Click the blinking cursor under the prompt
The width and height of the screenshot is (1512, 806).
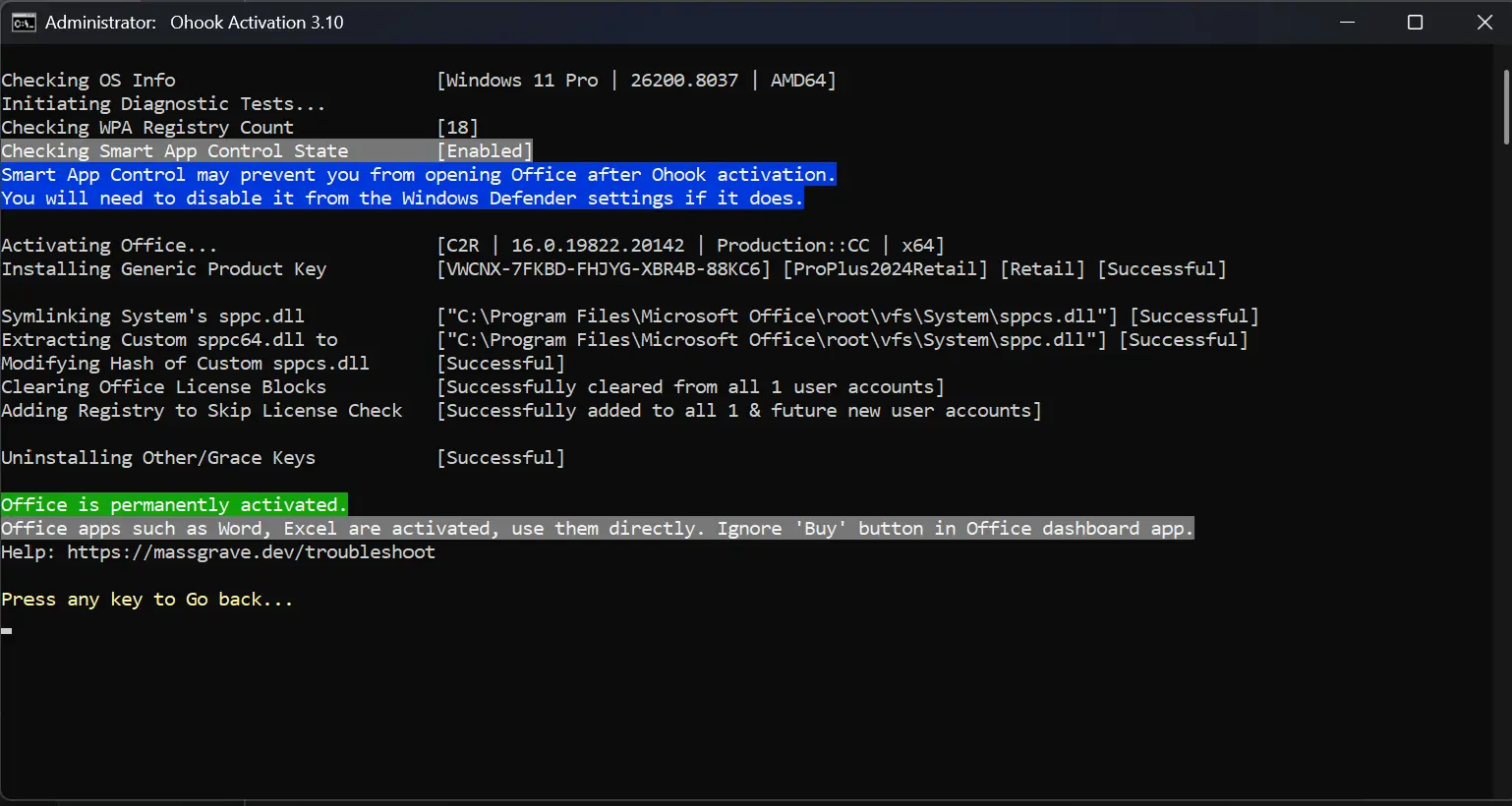(x=7, y=631)
